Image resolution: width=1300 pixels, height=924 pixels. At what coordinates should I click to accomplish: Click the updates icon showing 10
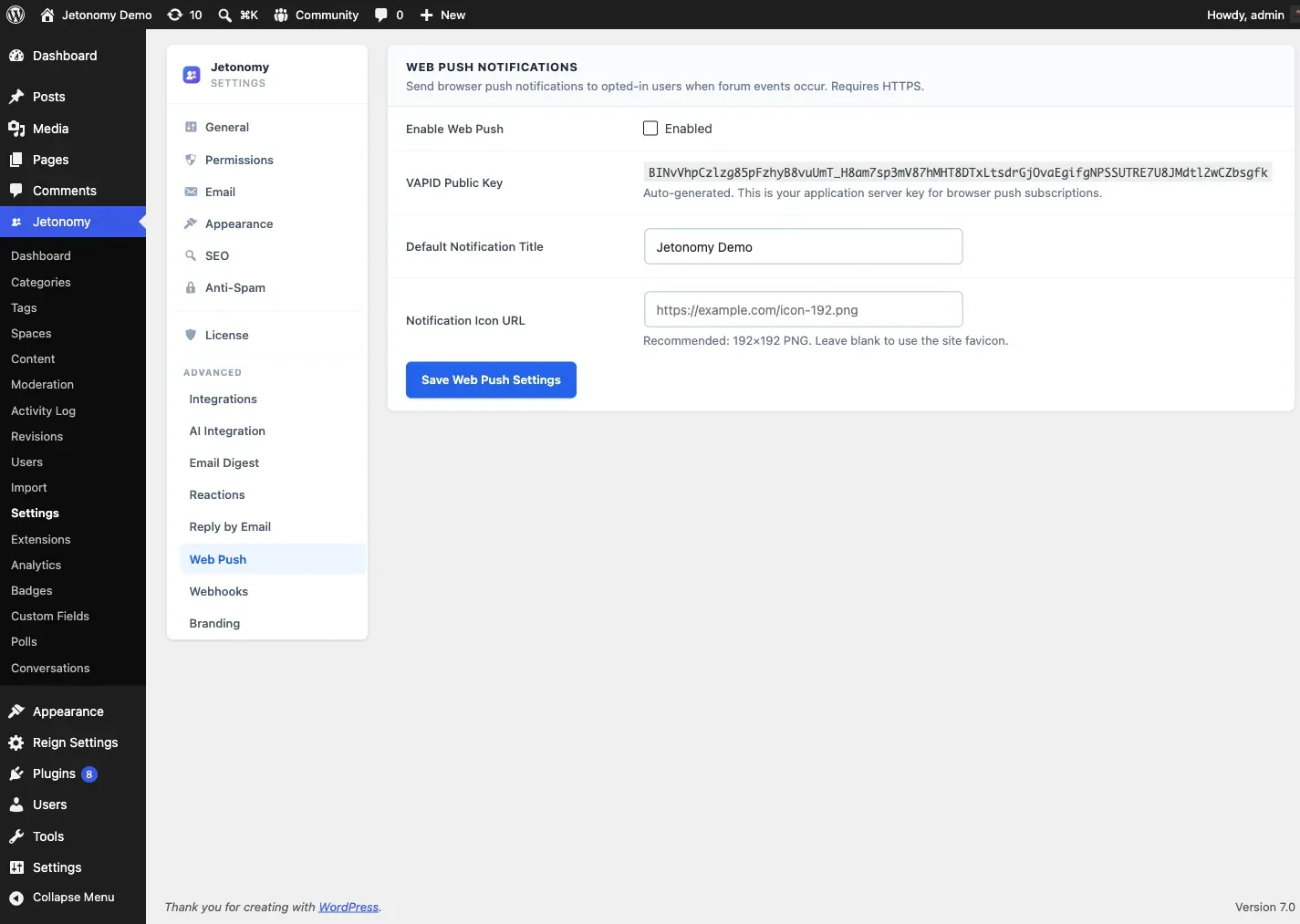(175, 15)
